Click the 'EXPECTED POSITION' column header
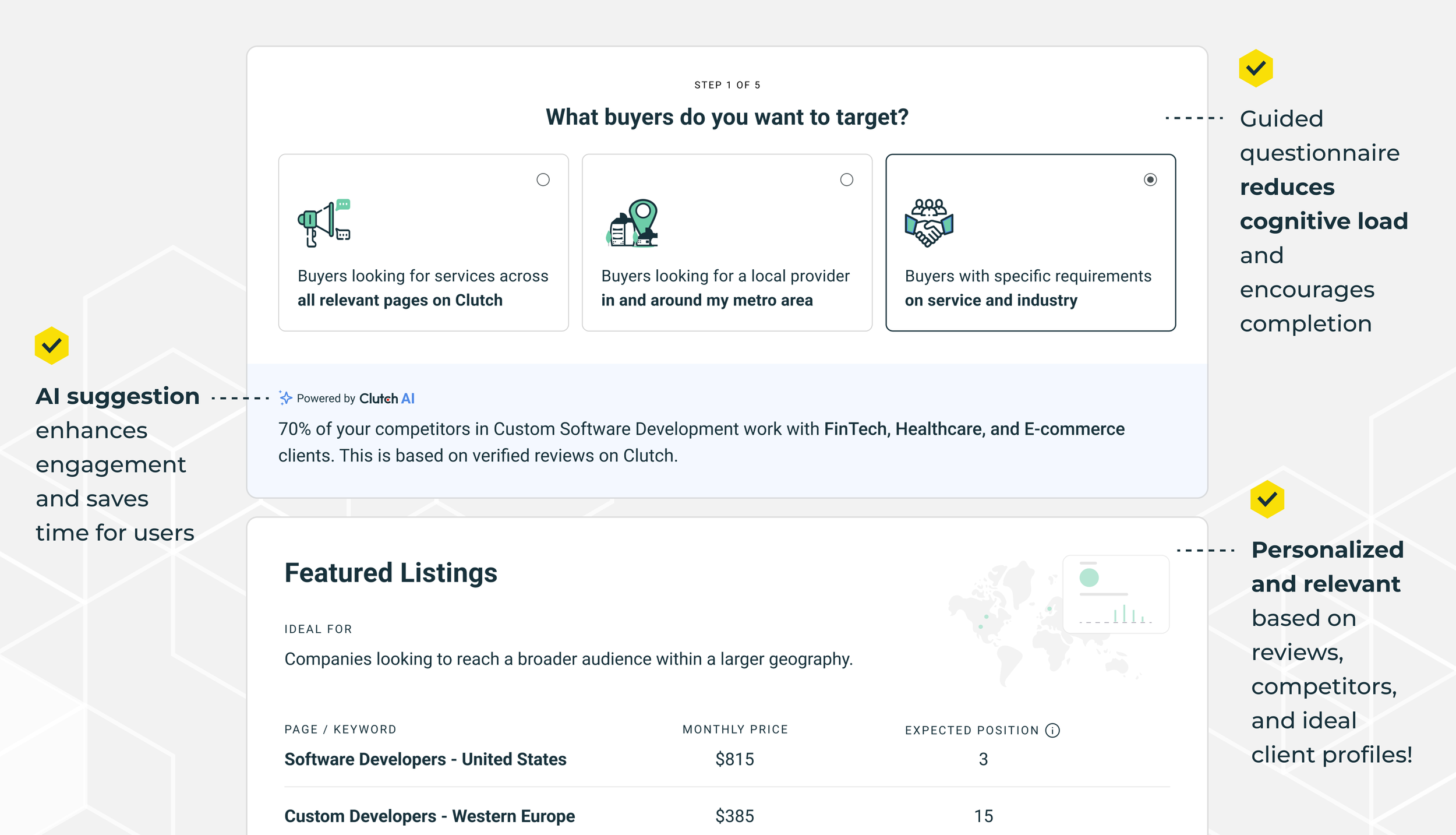1456x835 pixels. (x=971, y=730)
